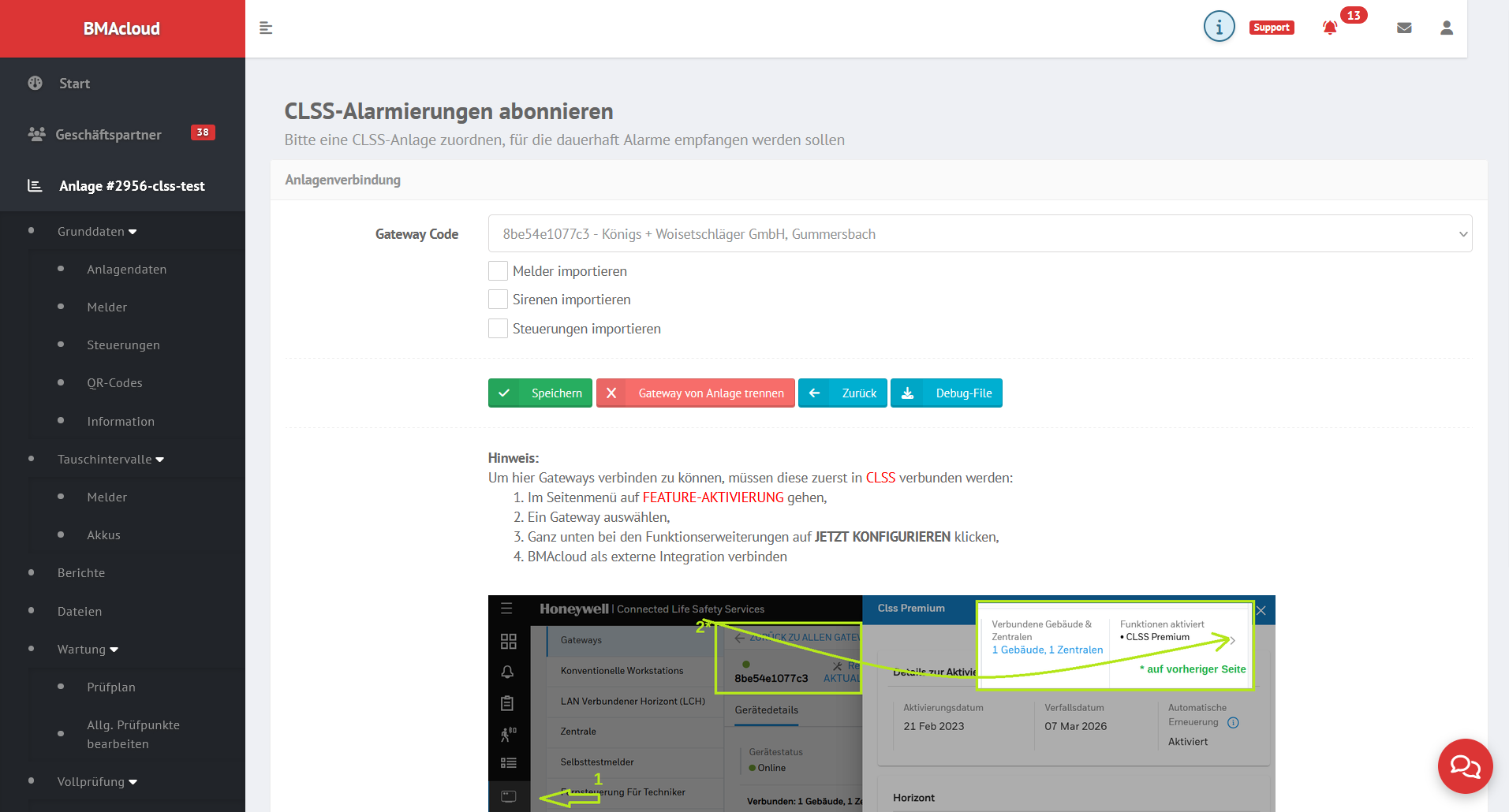
Task: Open Steuerungen in sidebar
Action: (x=123, y=345)
